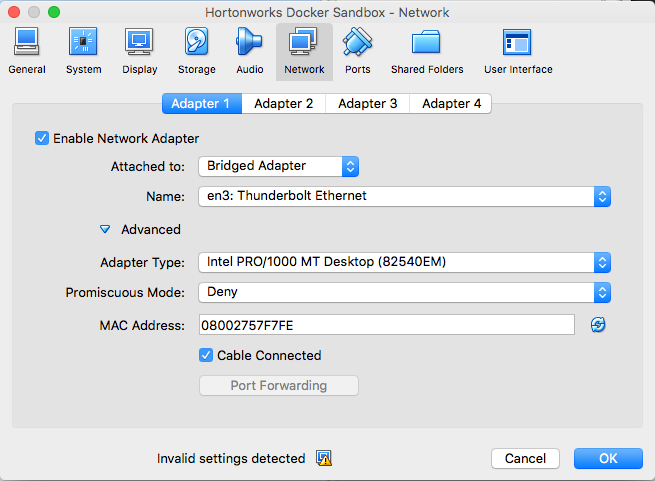This screenshot has width=655, height=481.
Task: Open the Storage settings section
Action: tap(196, 51)
